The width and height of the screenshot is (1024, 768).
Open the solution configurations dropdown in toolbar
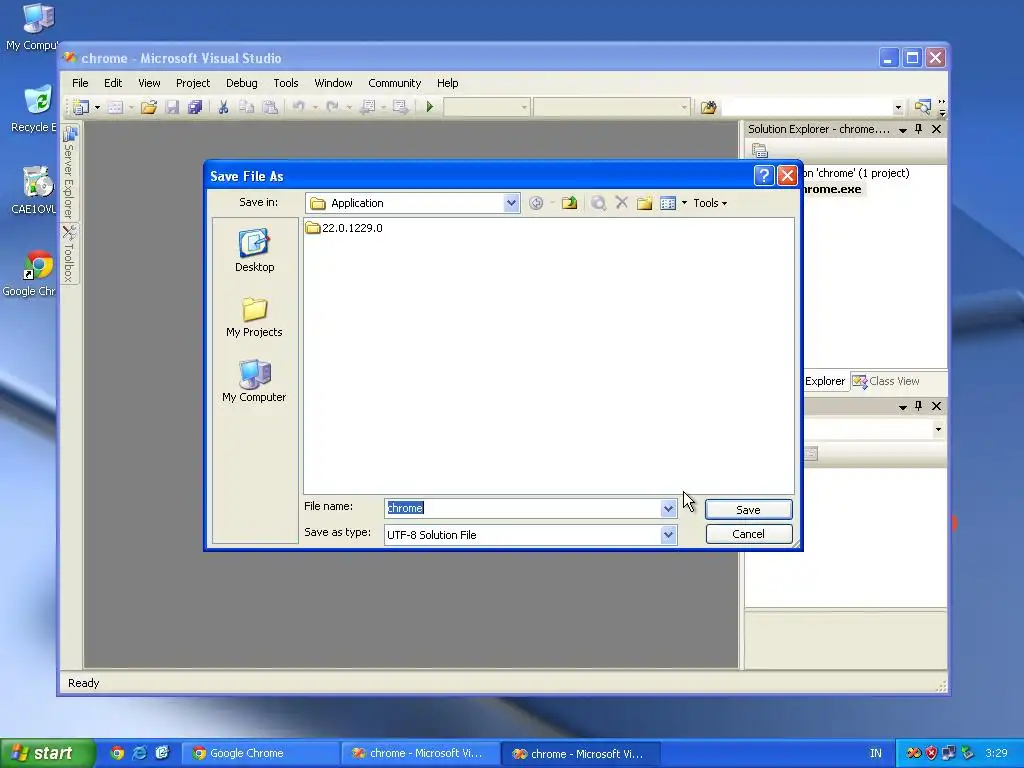(x=524, y=108)
